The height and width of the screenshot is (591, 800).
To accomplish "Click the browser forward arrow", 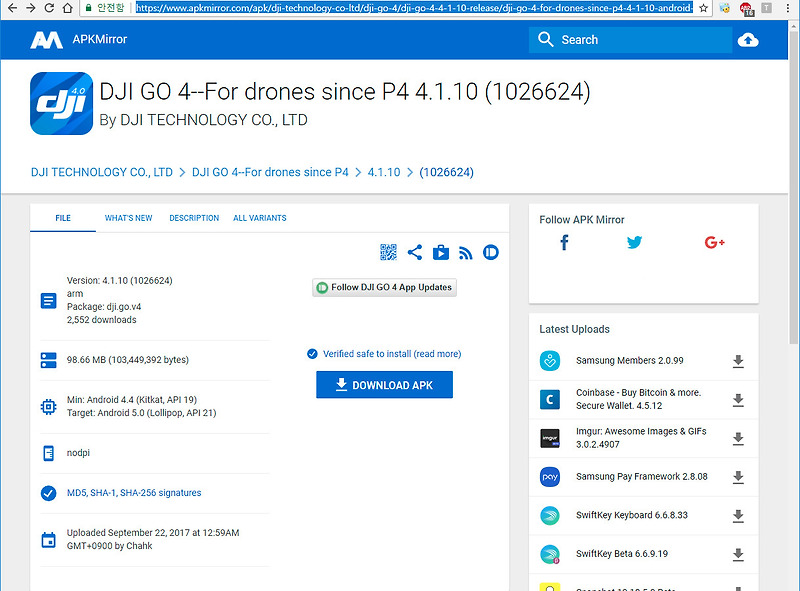I will (x=31, y=8).
